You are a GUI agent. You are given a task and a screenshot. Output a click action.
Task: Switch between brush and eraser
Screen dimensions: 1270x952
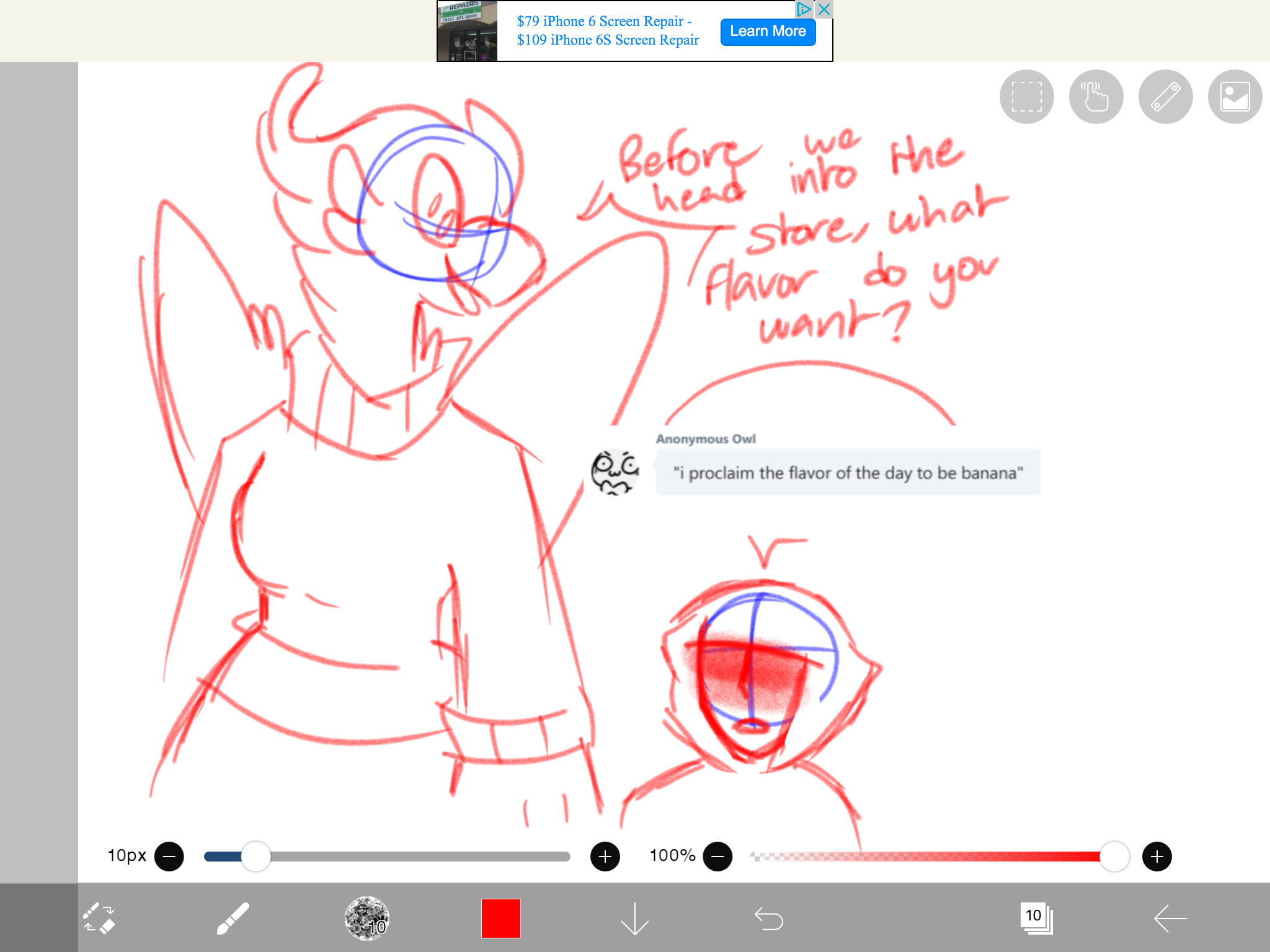coord(99,918)
